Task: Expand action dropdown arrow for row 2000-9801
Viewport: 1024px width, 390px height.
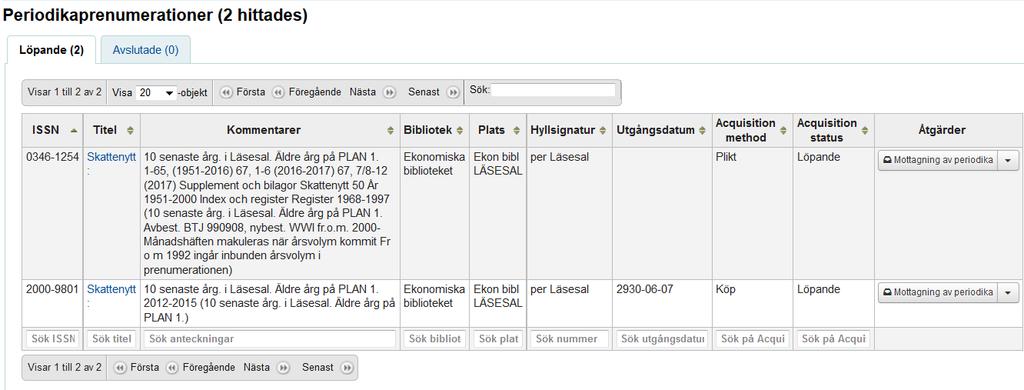Action: coord(1008,293)
